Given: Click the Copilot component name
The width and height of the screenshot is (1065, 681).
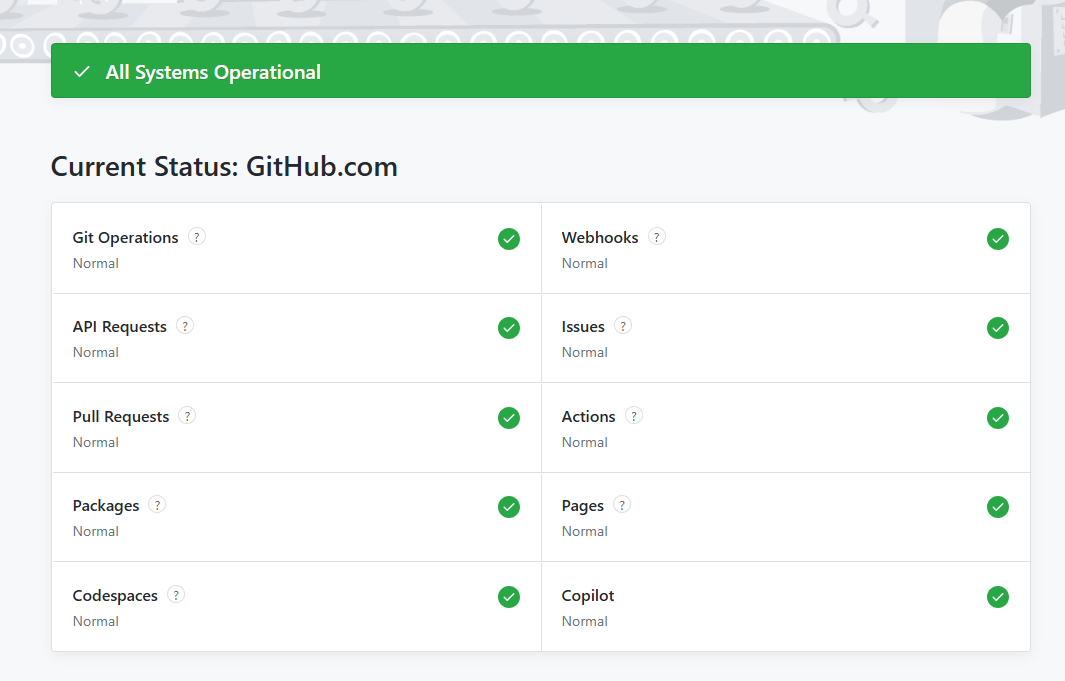Looking at the screenshot, I should click(588, 596).
